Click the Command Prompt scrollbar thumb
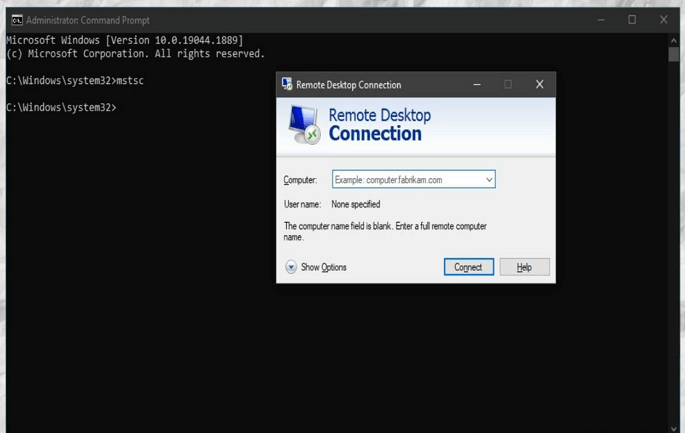The width and height of the screenshot is (685, 433). tap(674, 55)
